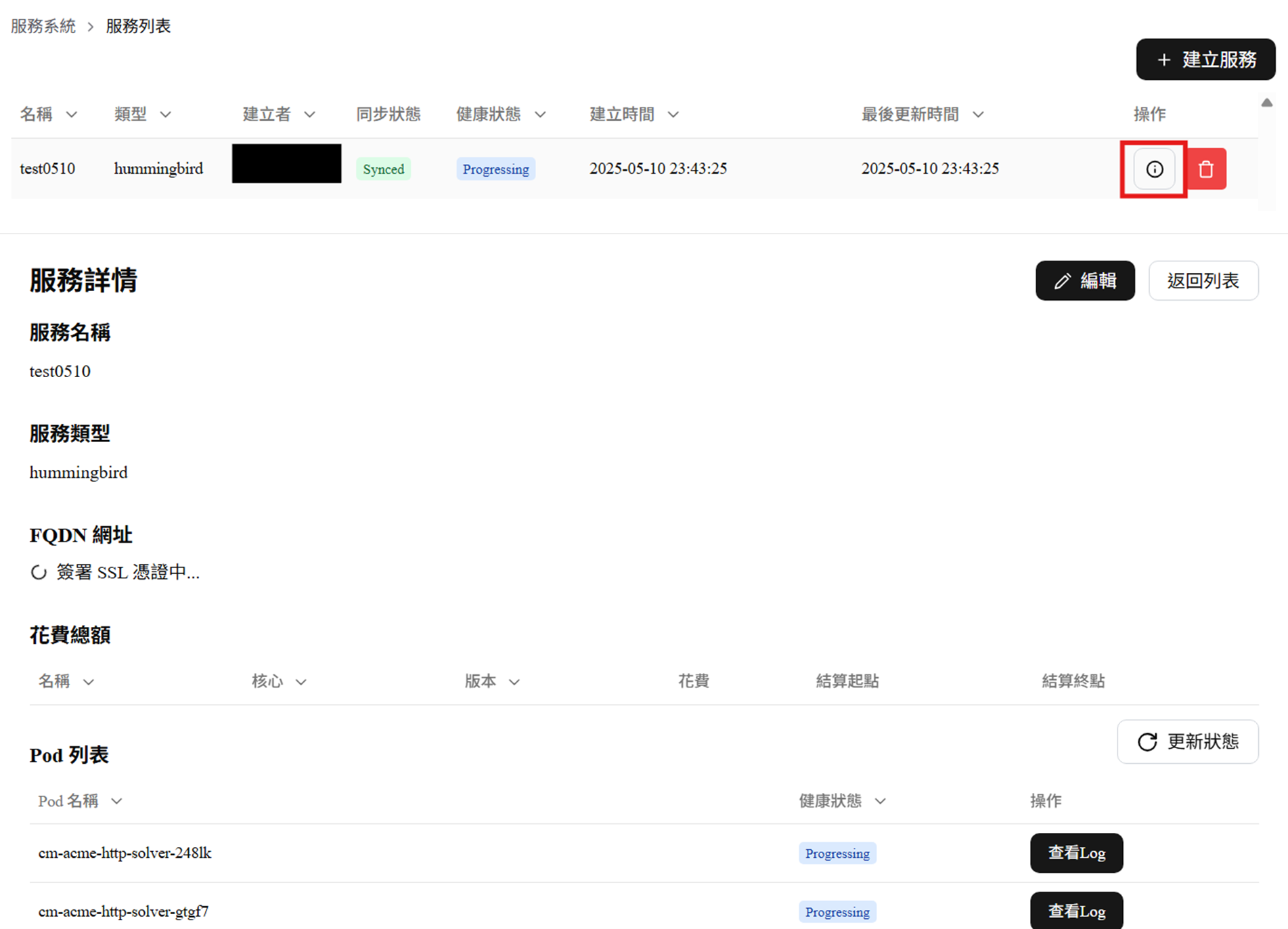Click the 同步狀態 column header
The height and width of the screenshot is (929, 1288).
[x=388, y=114]
